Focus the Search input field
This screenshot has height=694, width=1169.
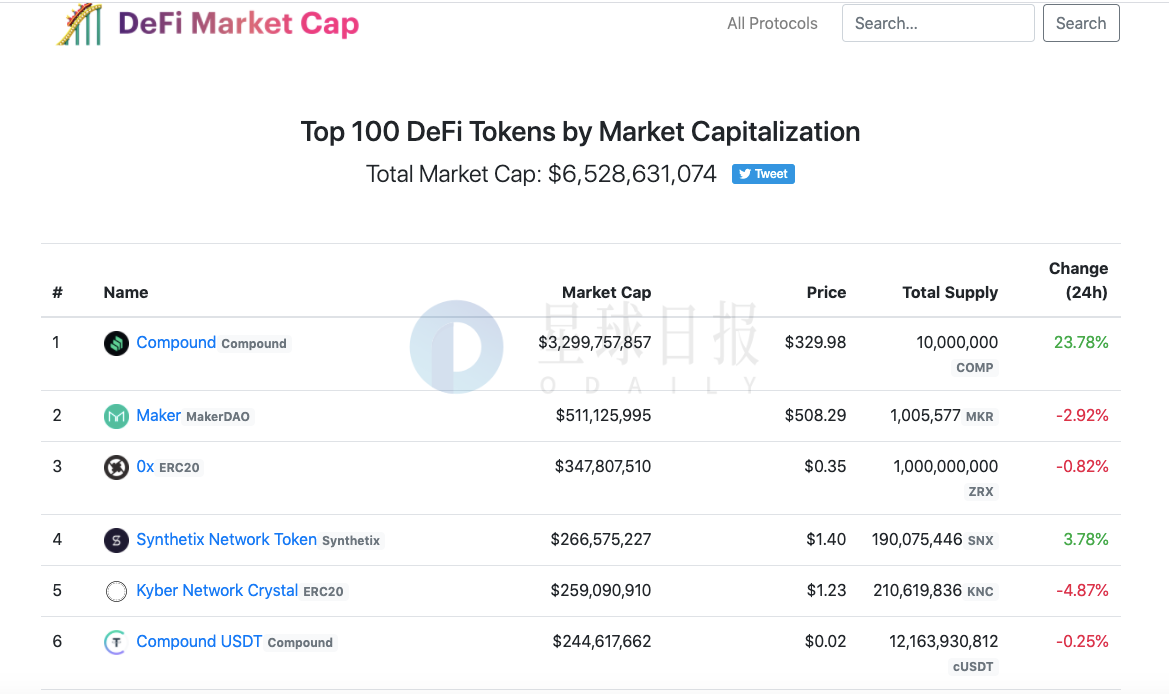938,23
